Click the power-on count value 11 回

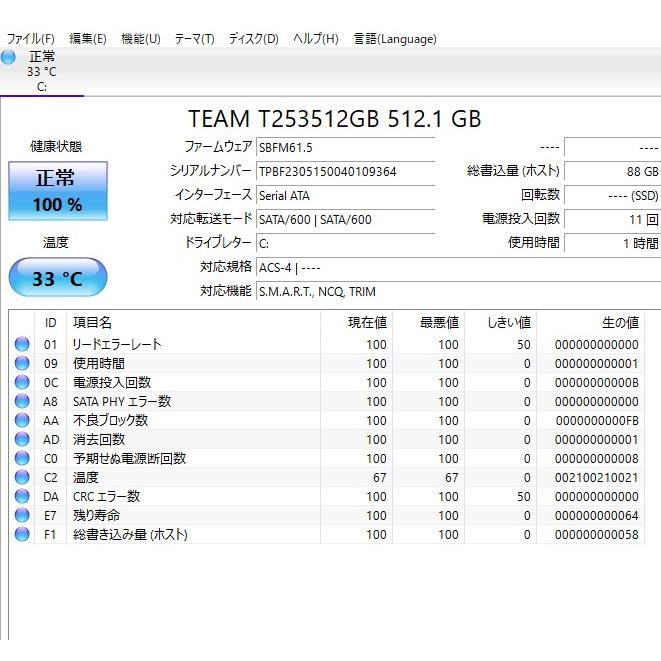tap(613, 220)
